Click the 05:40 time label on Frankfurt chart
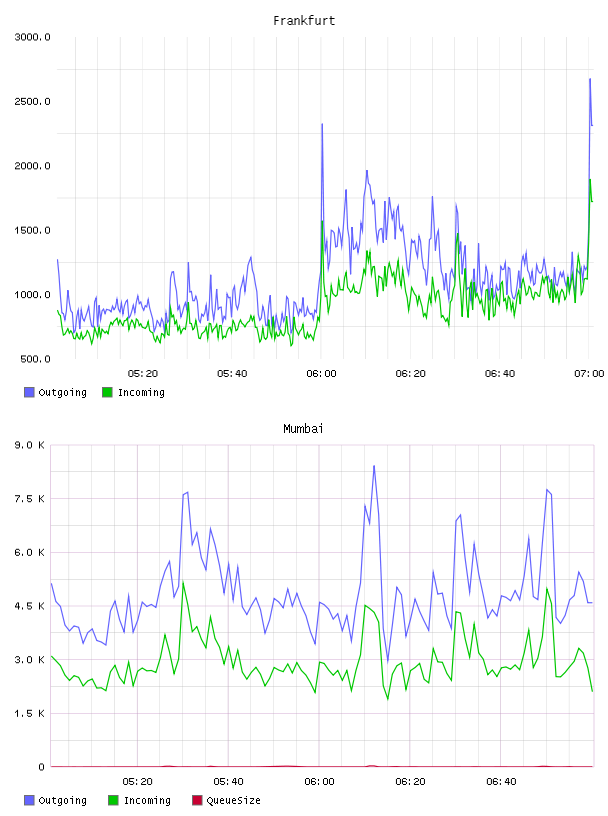Screen dimensions: 608x816 (x=232, y=374)
